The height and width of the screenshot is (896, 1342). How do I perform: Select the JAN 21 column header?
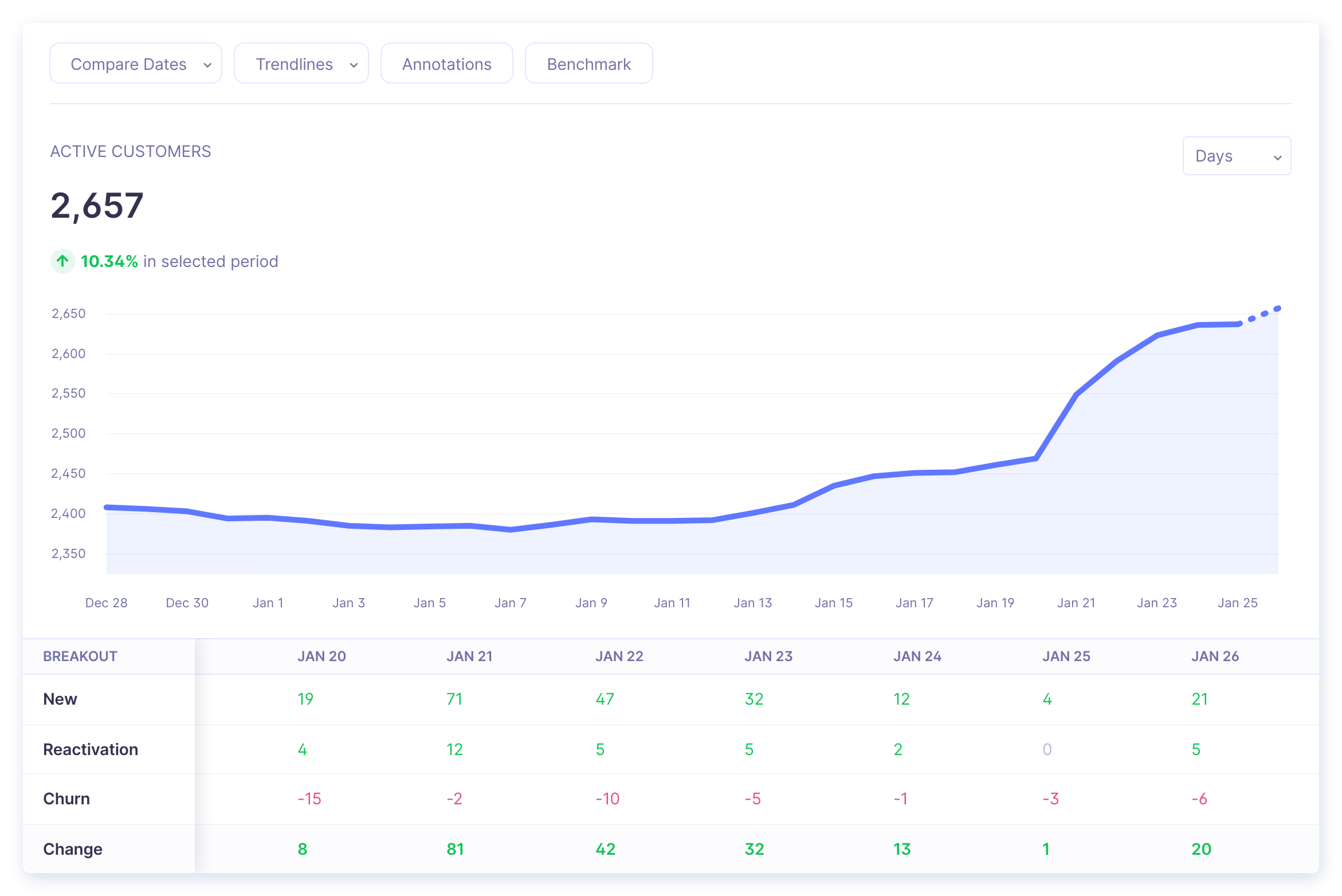click(469, 656)
